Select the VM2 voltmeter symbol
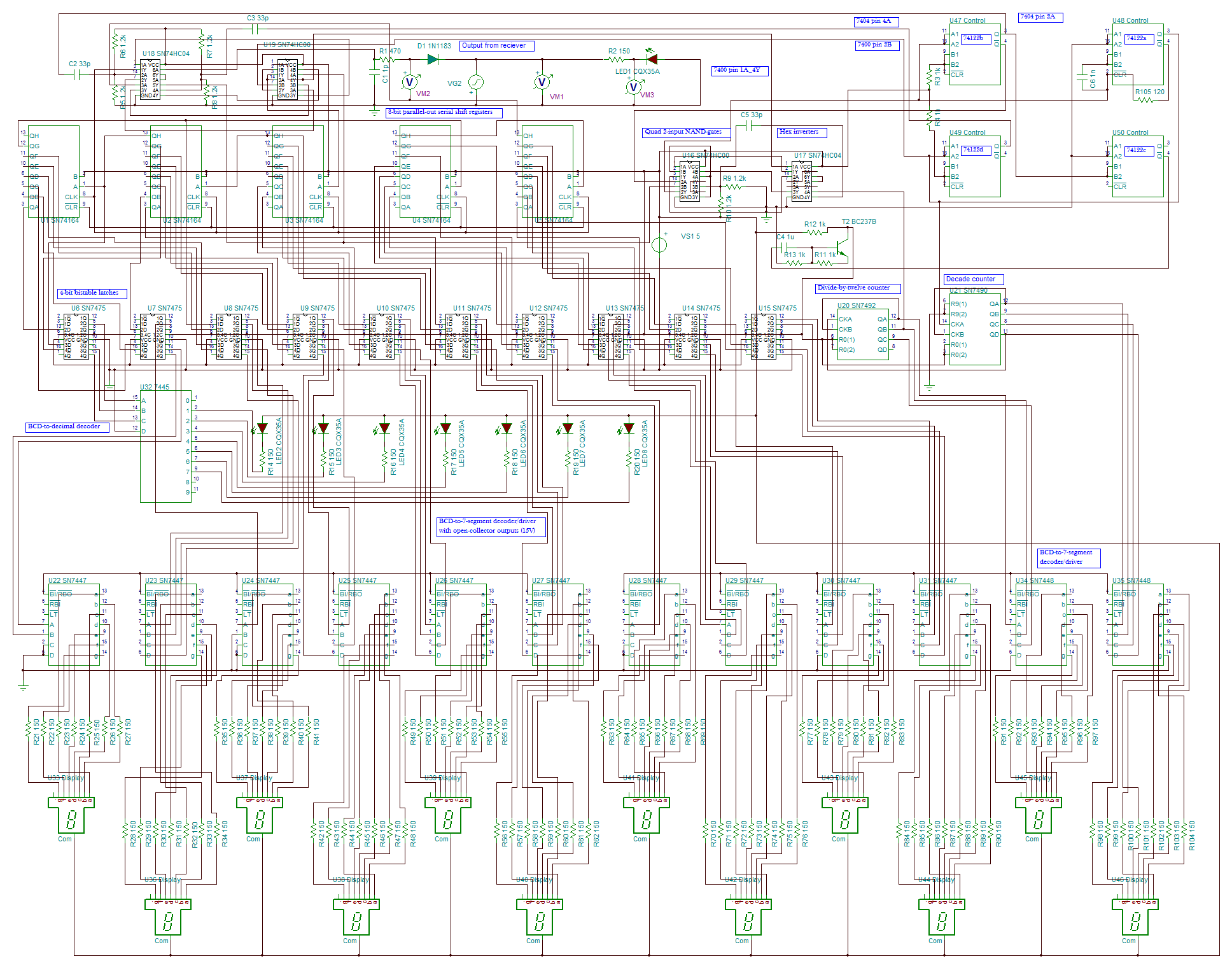Screen dimensions: 1232x968 410,81
